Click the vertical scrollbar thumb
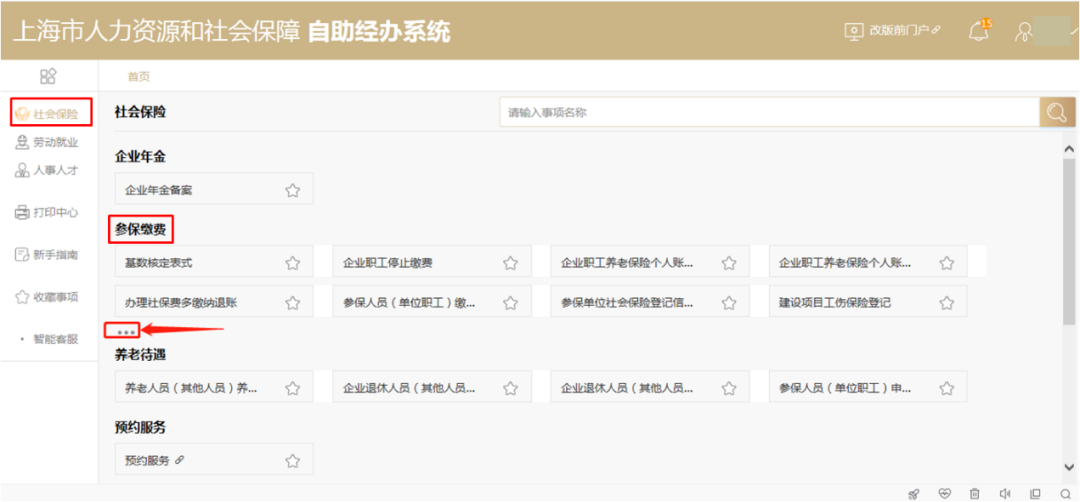The image size is (1080, 502). [1069, 241]
